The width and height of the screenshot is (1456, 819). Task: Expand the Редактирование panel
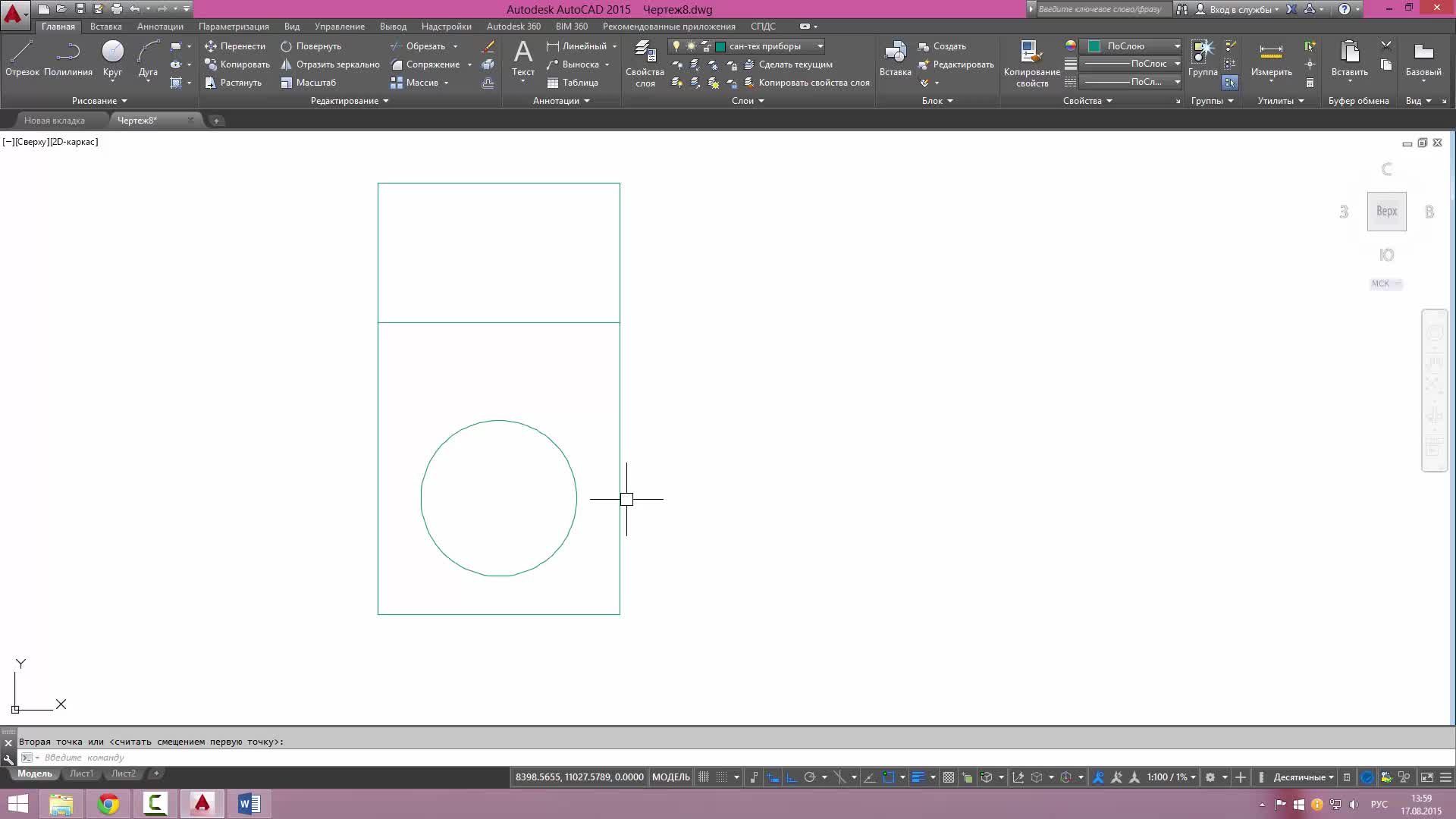click(x=350, y=101)
